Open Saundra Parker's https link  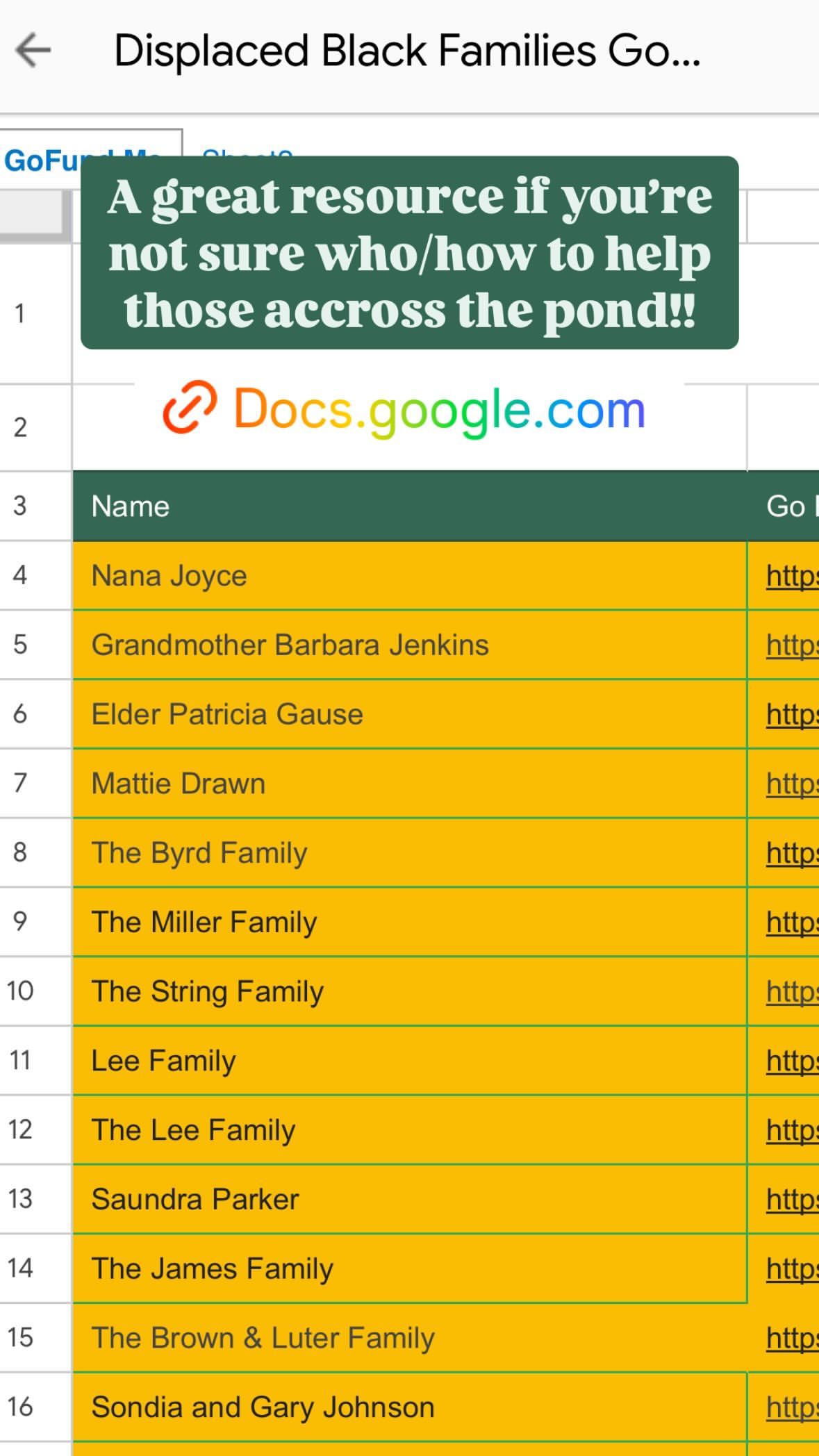point(791,1200)
